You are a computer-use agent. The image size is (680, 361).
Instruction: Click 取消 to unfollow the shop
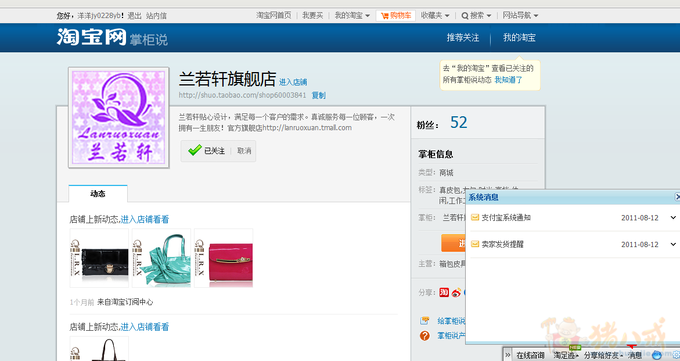(x=244, y=151)
